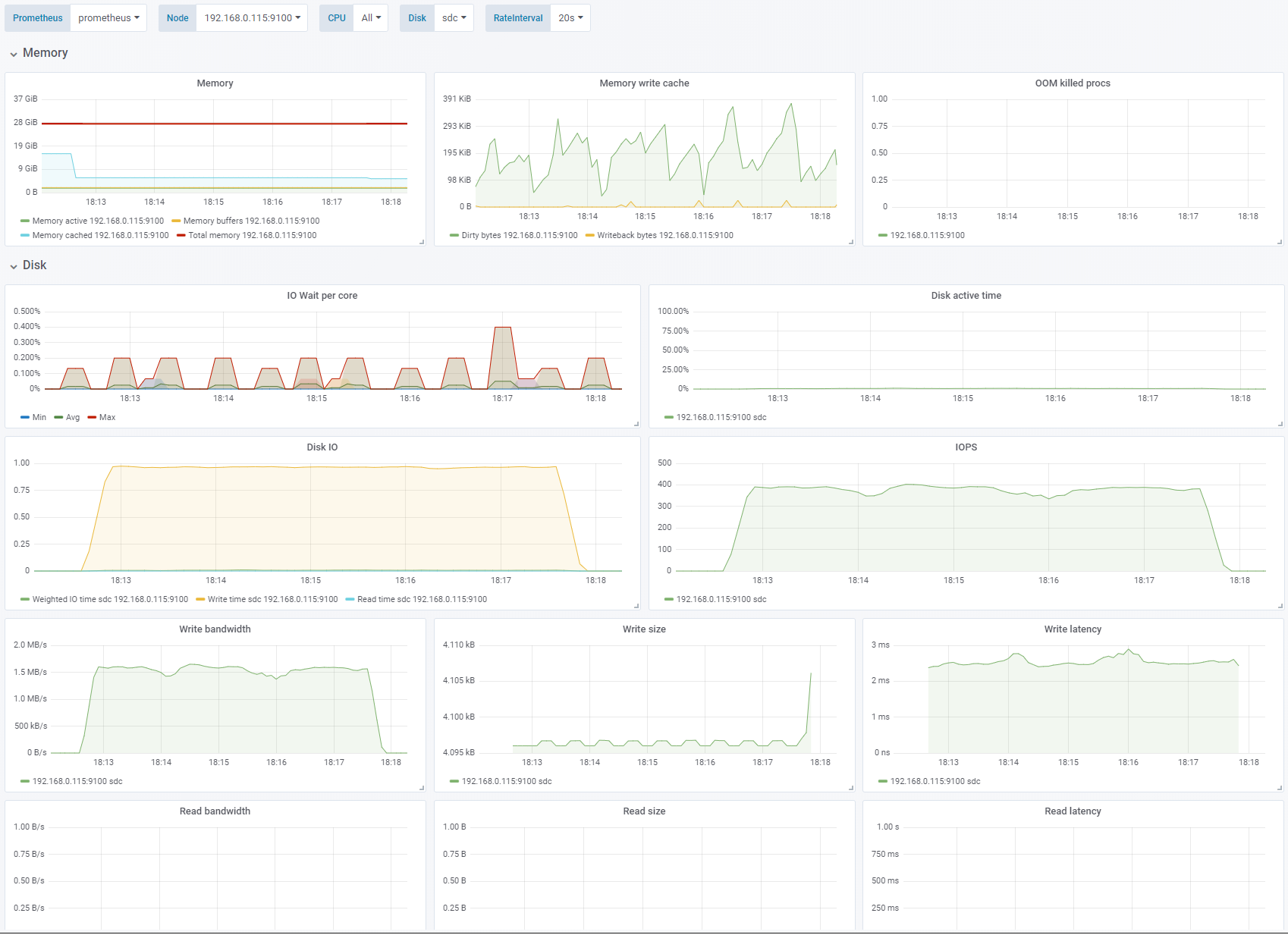
Task: Open the CPU 'All' dropdown
Action: pyautogui.click(x=371, y=18)
